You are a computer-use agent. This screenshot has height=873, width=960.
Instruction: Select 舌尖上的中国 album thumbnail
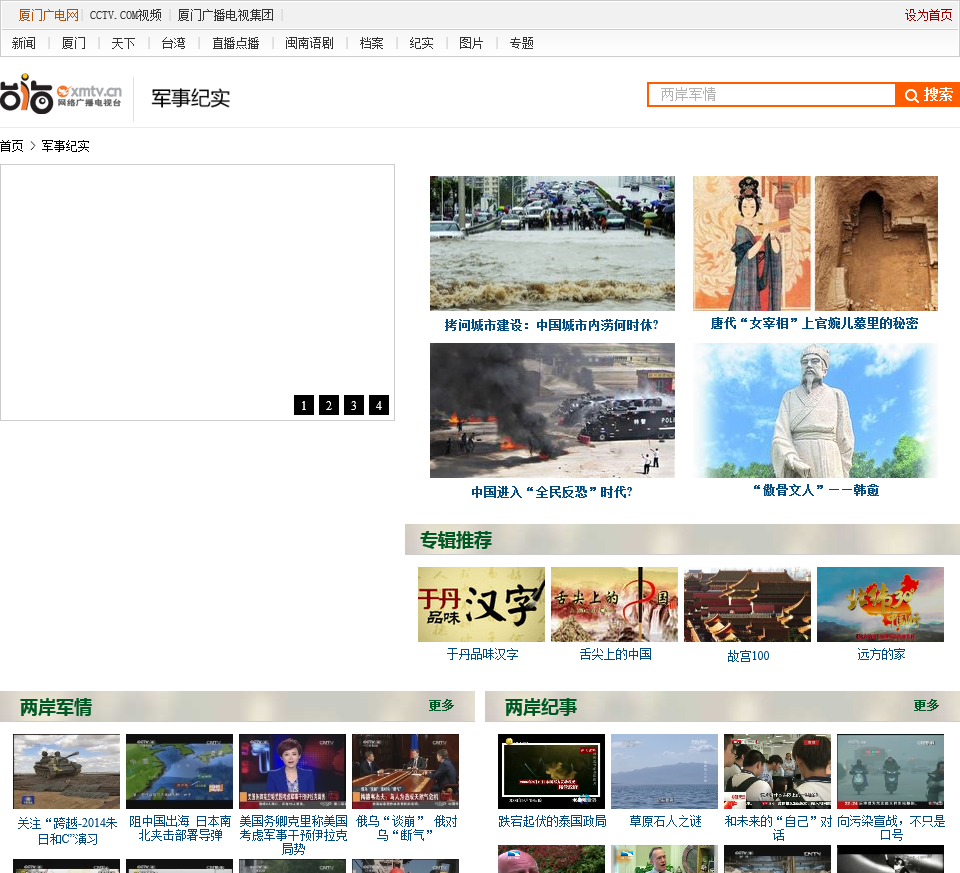[614, 604]
